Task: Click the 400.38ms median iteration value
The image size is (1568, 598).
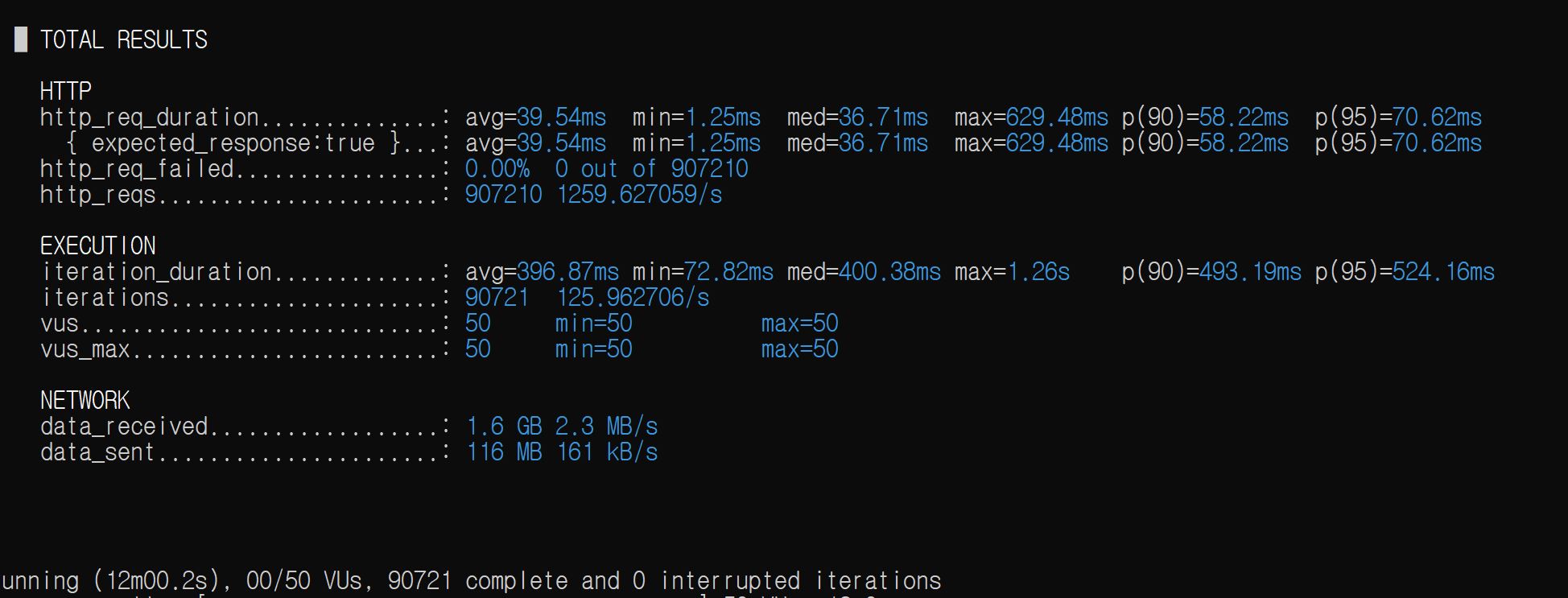Action: (889, 272)
